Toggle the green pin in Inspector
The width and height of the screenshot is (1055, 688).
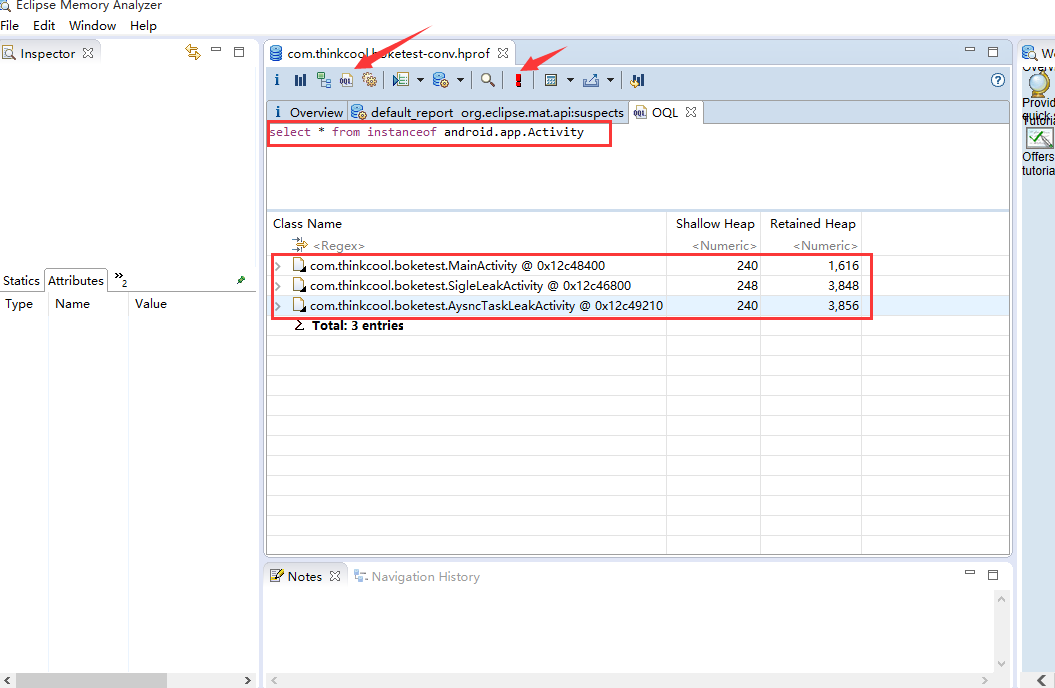pos(241,281)
